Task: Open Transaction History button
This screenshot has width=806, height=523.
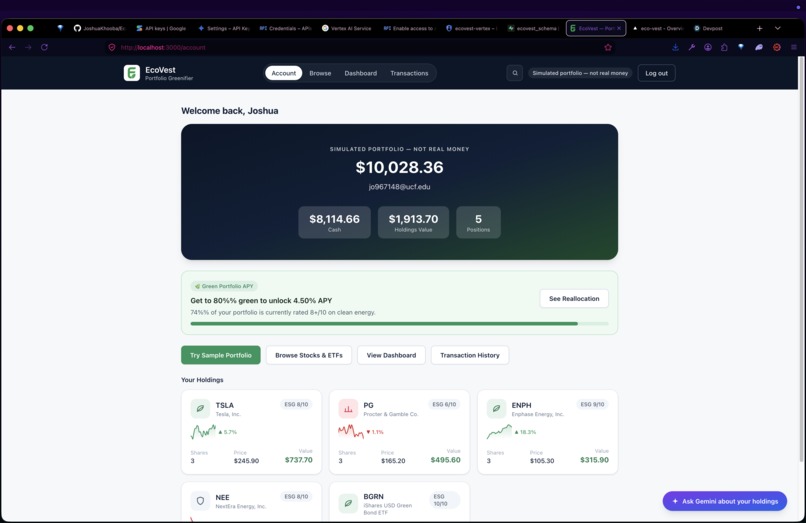Action: 470,355
